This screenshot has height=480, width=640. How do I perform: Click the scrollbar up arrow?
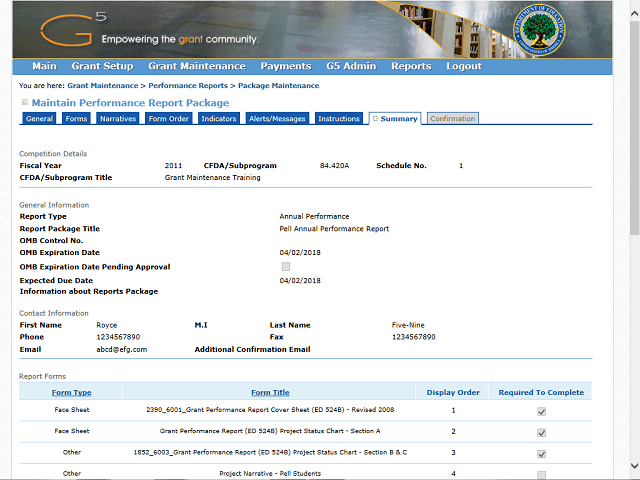[634, 6]
